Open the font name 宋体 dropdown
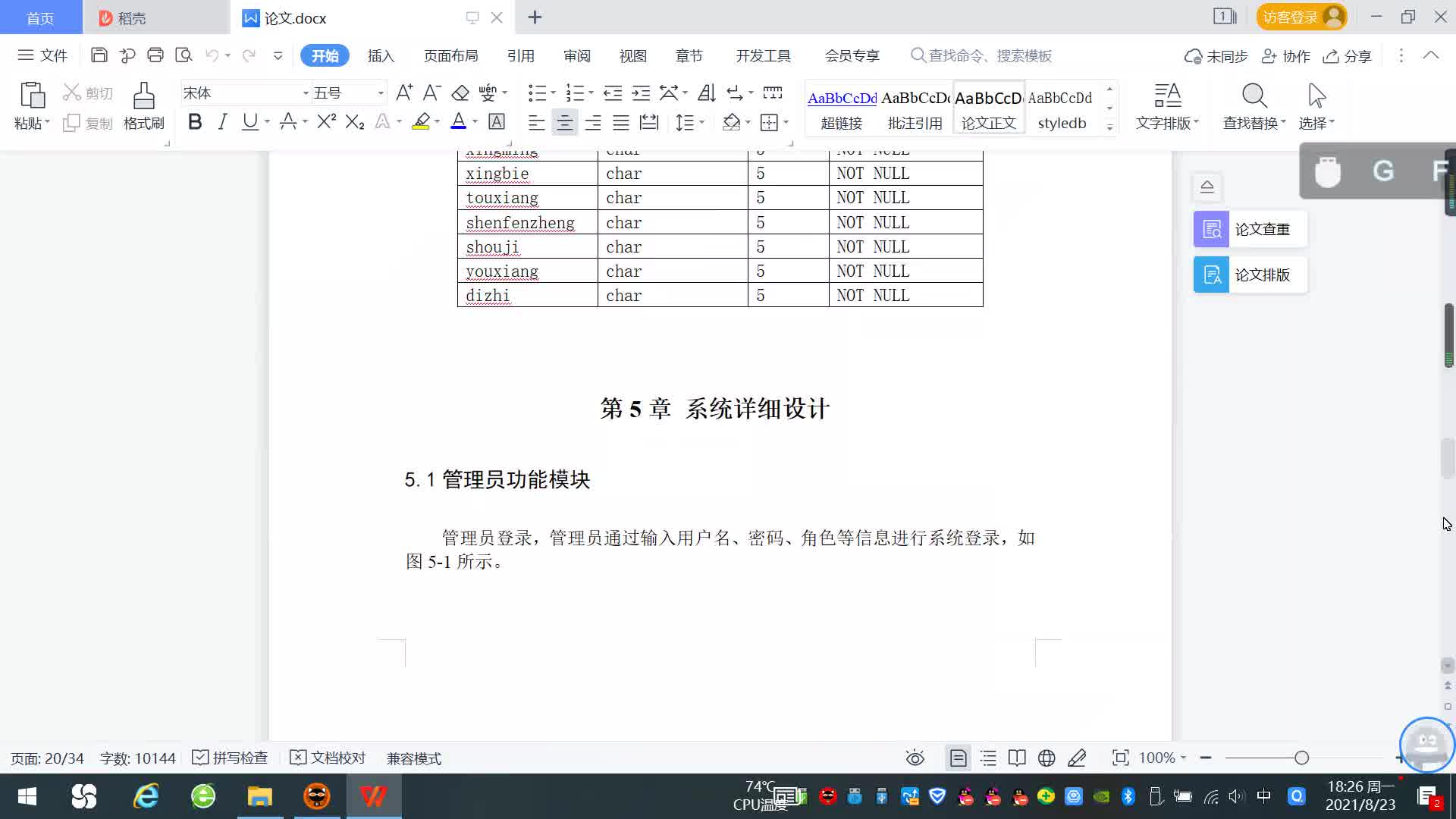Image resolution: width=1456 pixels, height=819 pixels. click(x=306, y=93)
